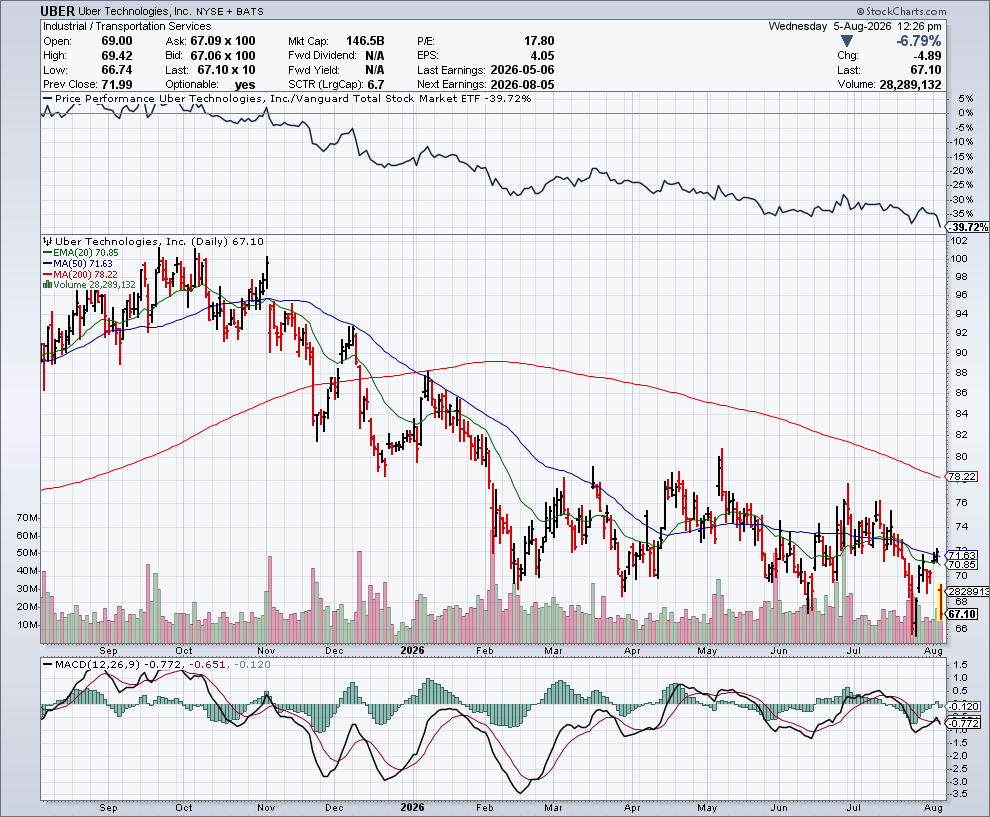The image size is (990, 817).
Task: Click the -0.120 histogram axis tag
Action: [964, 707]
